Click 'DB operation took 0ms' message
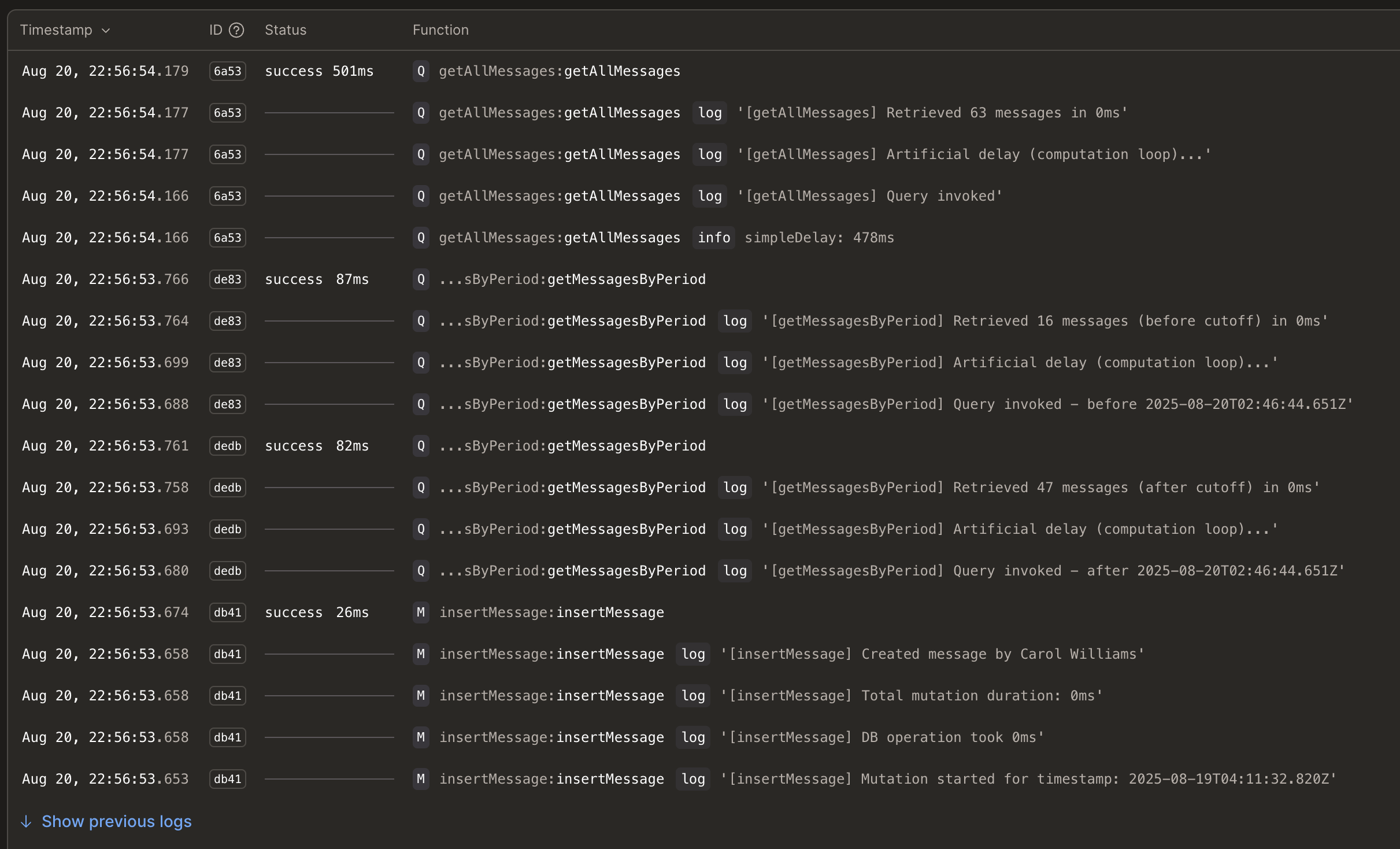 click(x=882, y=737)
